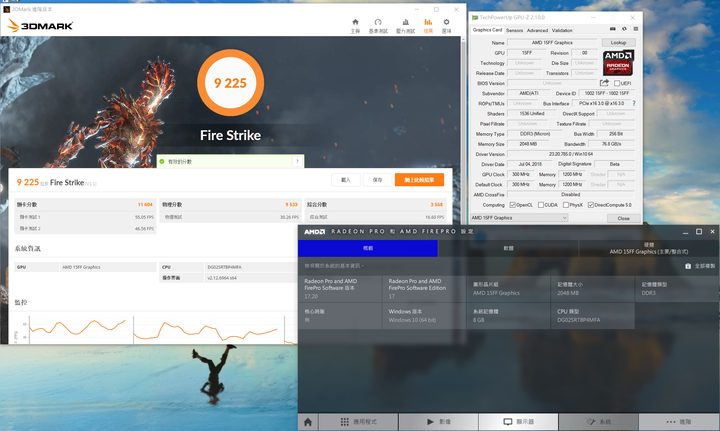Click the Close button in GPU-Z
This screenshot has width=720, height=431.
tap(623, 218)
